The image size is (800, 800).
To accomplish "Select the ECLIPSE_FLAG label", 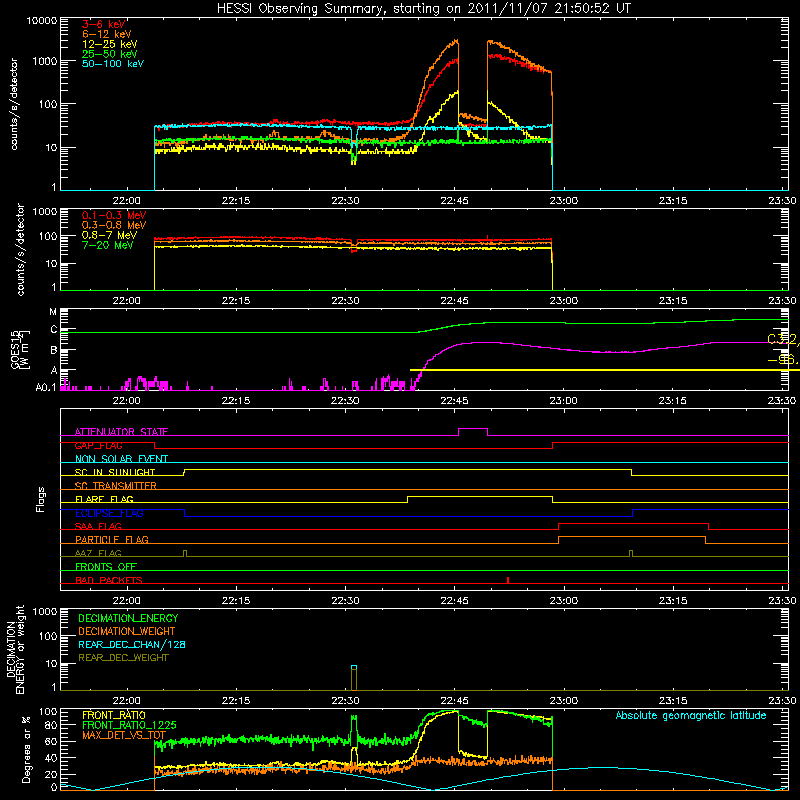I will (109, 513).
